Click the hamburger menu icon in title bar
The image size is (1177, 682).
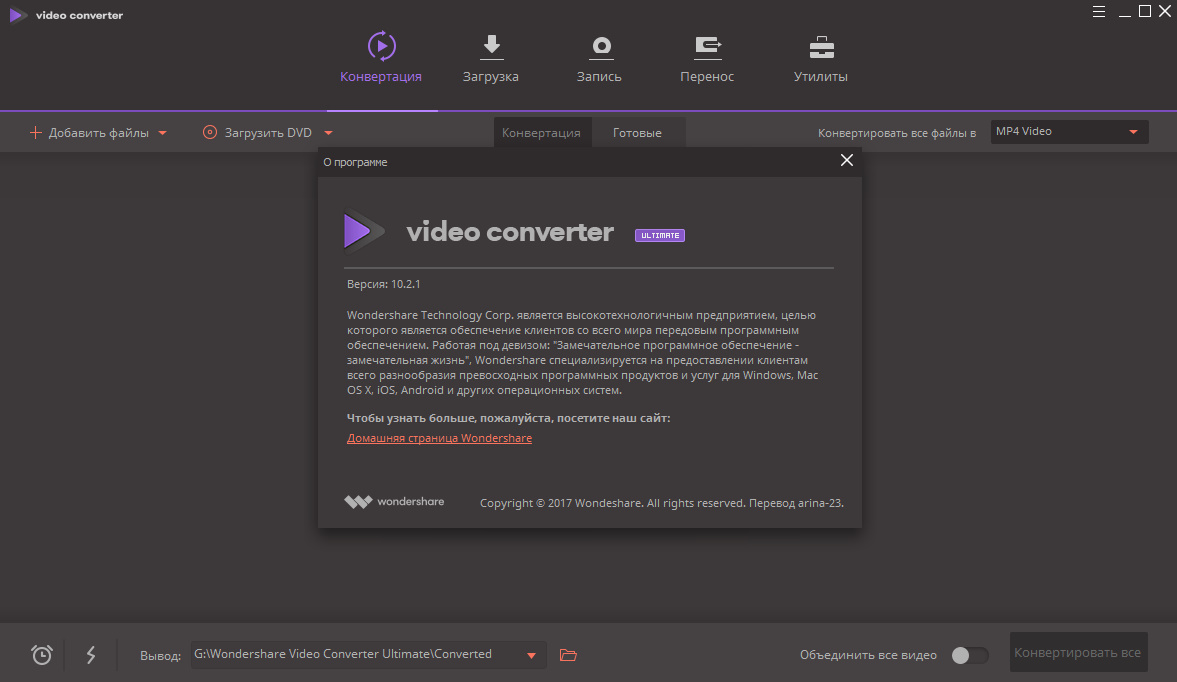pyautogui.click(x=1099, y=11)
